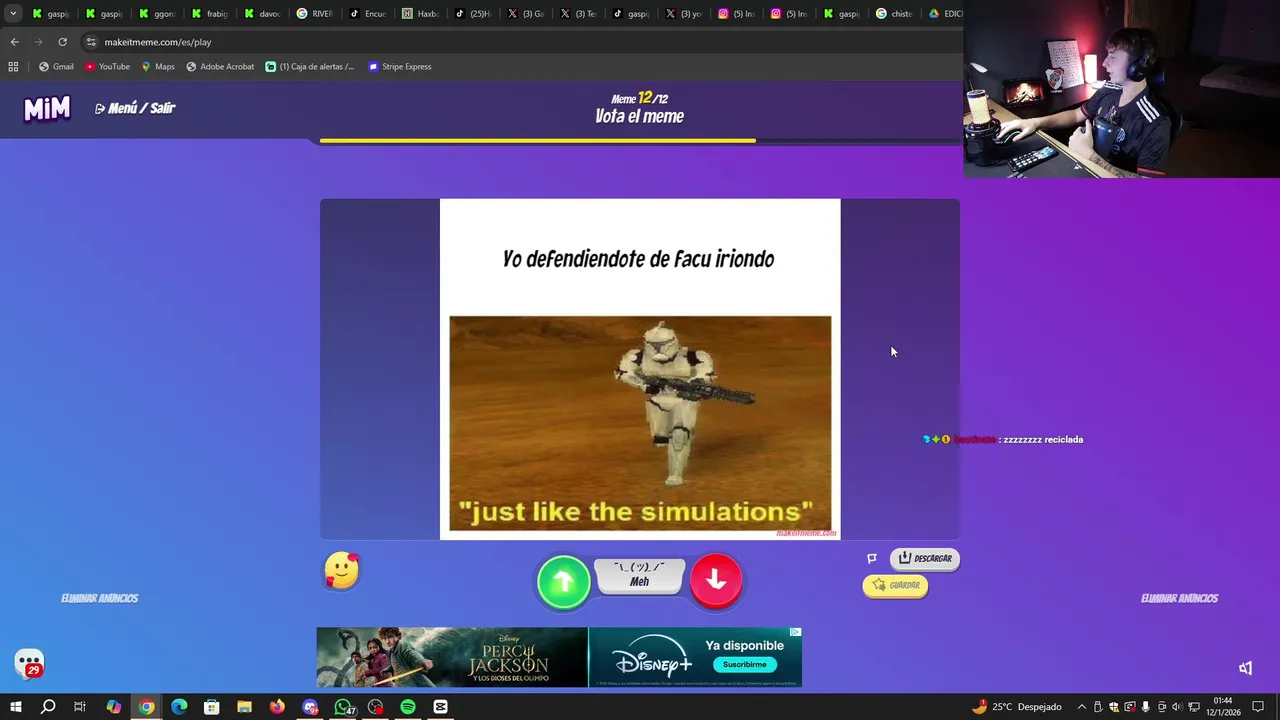Upvote the meme with green arrow
This screenshot has height=720, width=1280.
tap(564, 581)
